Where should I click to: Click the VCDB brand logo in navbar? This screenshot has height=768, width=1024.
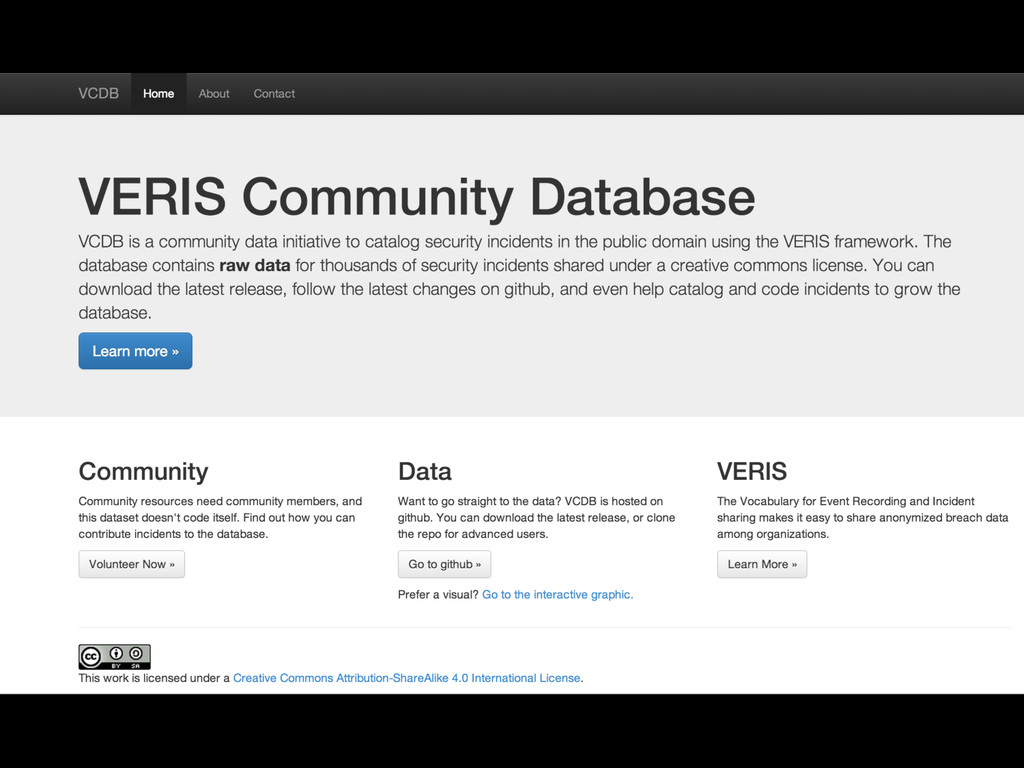click(99, 93)
